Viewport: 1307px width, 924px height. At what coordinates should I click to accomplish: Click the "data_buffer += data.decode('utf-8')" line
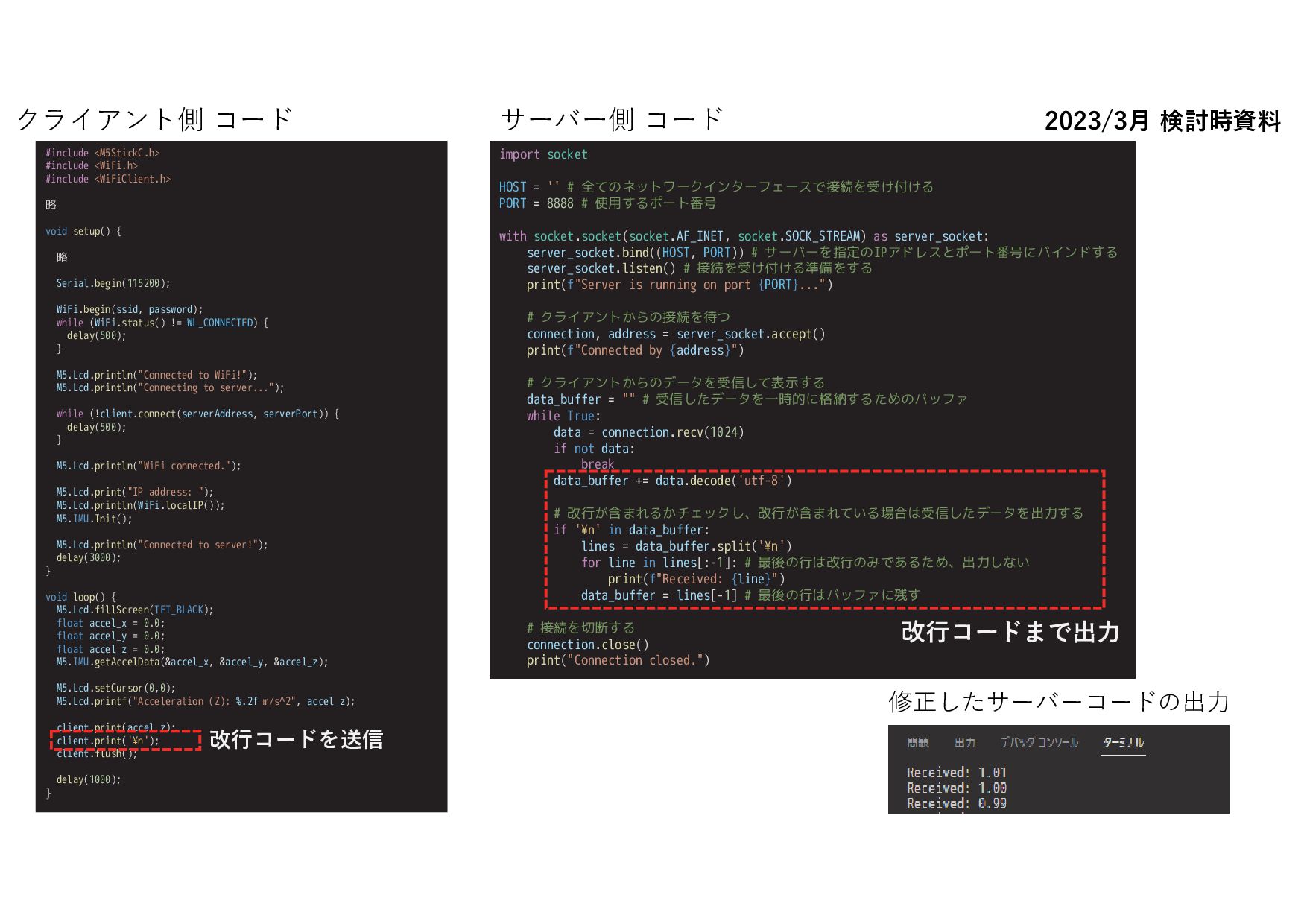673,481
